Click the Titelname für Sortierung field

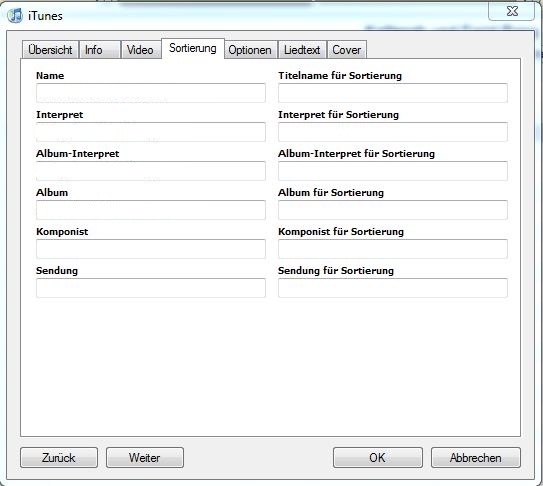coord(393,93)
